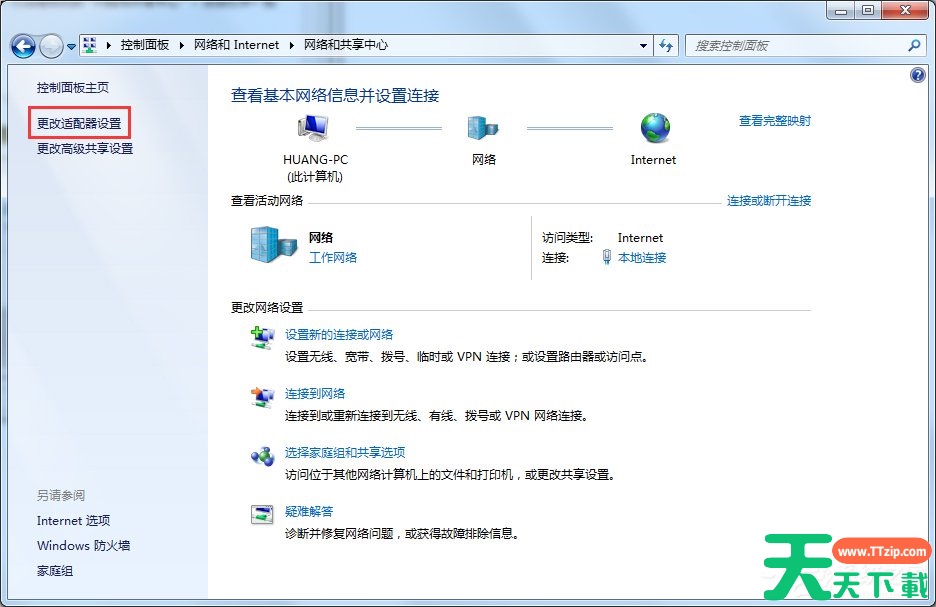Open 更改适配器设置
936x607 pixels.
coord(79,124)
